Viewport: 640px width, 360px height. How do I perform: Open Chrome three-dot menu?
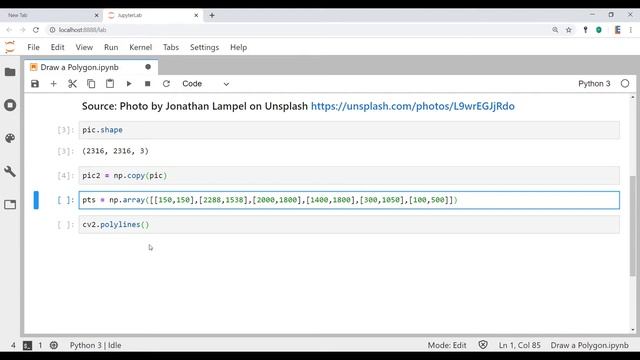(x=631, y=30)
